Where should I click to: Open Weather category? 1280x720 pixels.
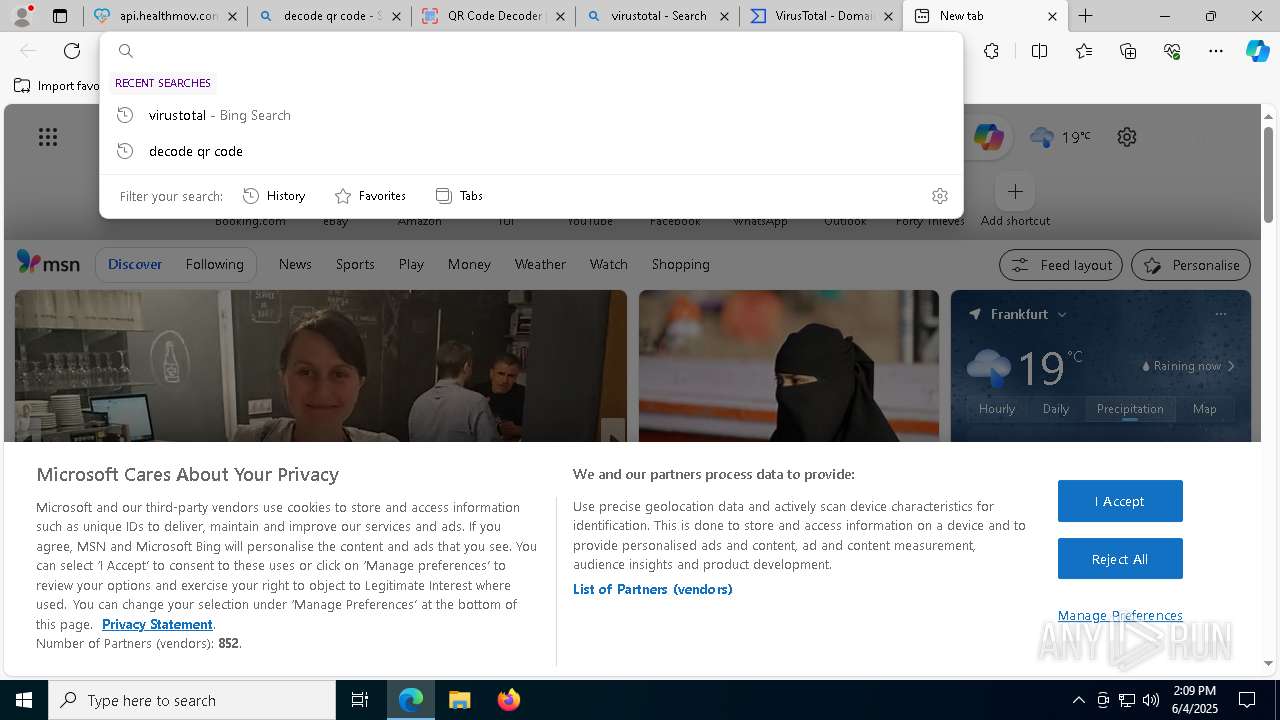pos(540,264)
